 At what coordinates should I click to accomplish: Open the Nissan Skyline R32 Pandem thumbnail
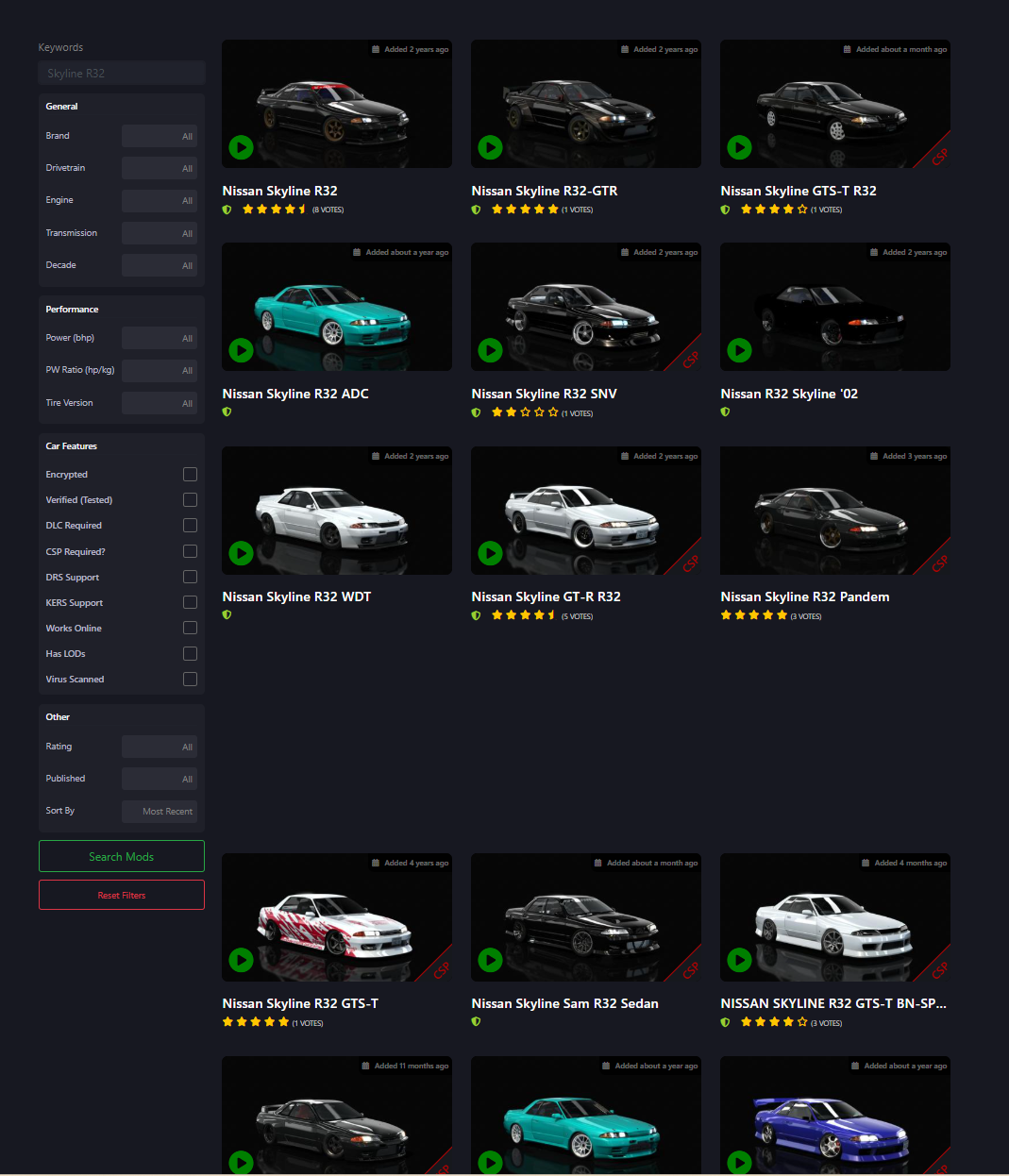835,511
